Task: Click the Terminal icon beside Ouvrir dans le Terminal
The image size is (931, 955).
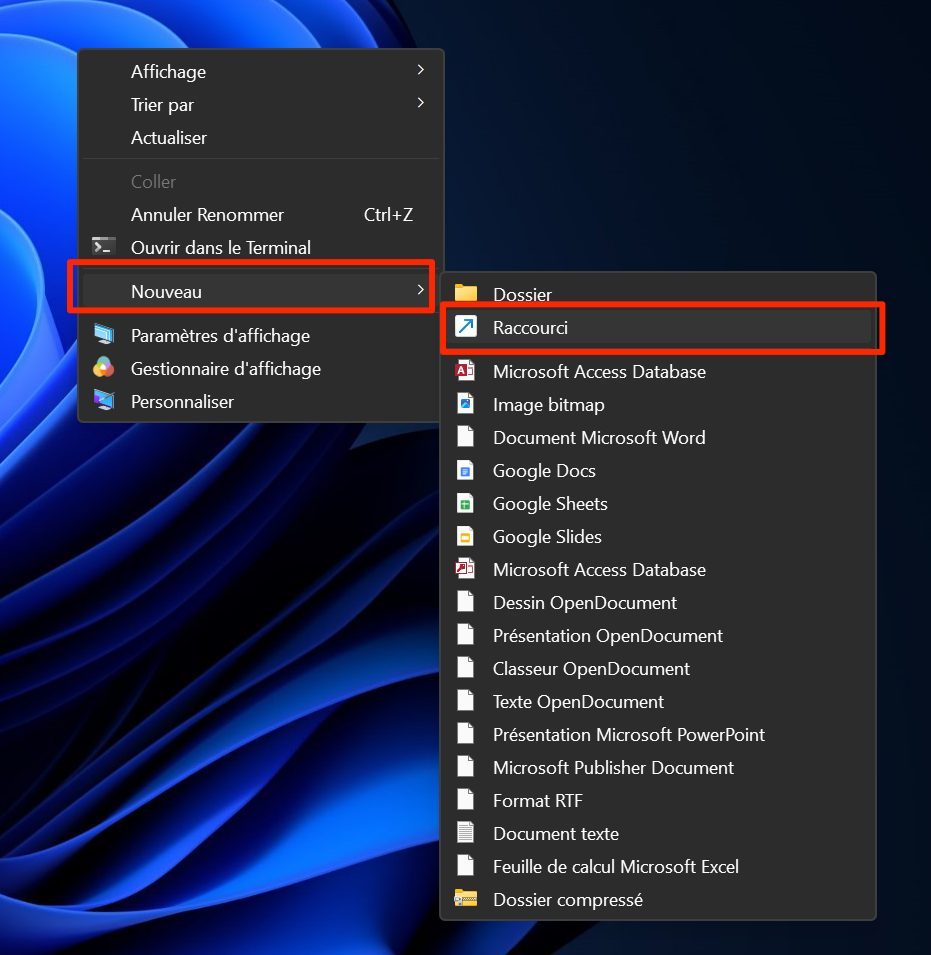Action: pos(104,247)
